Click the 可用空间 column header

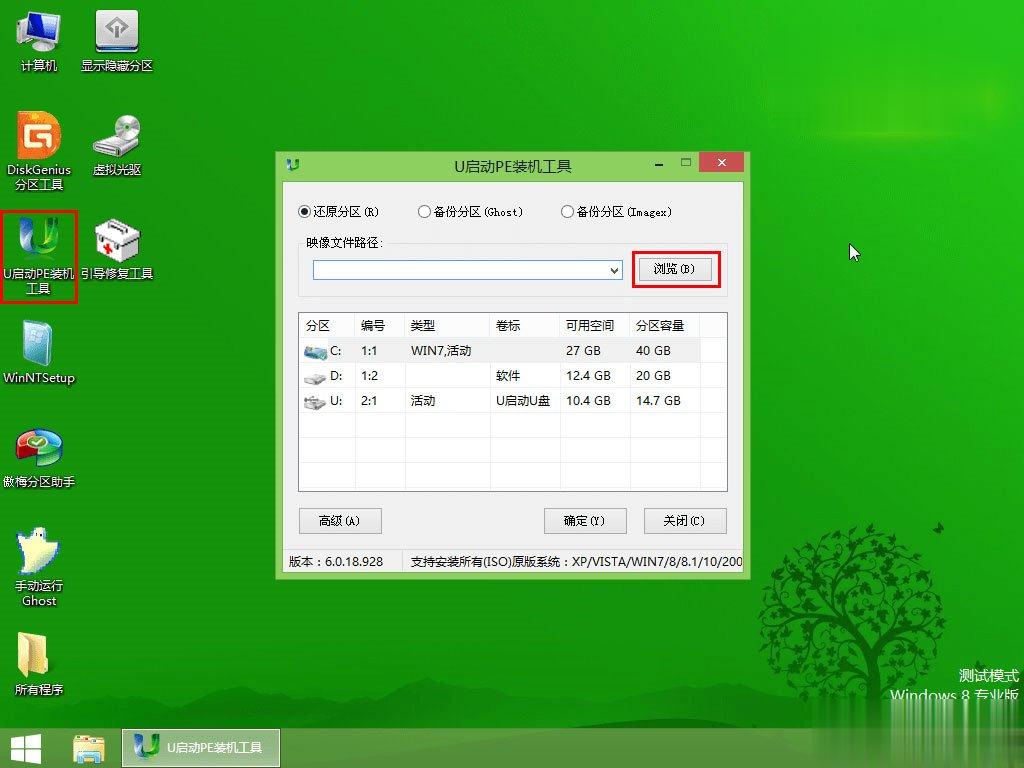[x=594, y=325]
